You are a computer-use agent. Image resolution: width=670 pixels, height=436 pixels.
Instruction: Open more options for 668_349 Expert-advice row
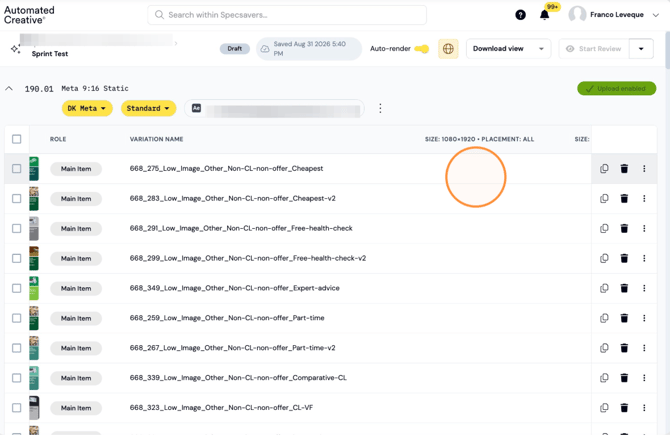pos(644,288)
